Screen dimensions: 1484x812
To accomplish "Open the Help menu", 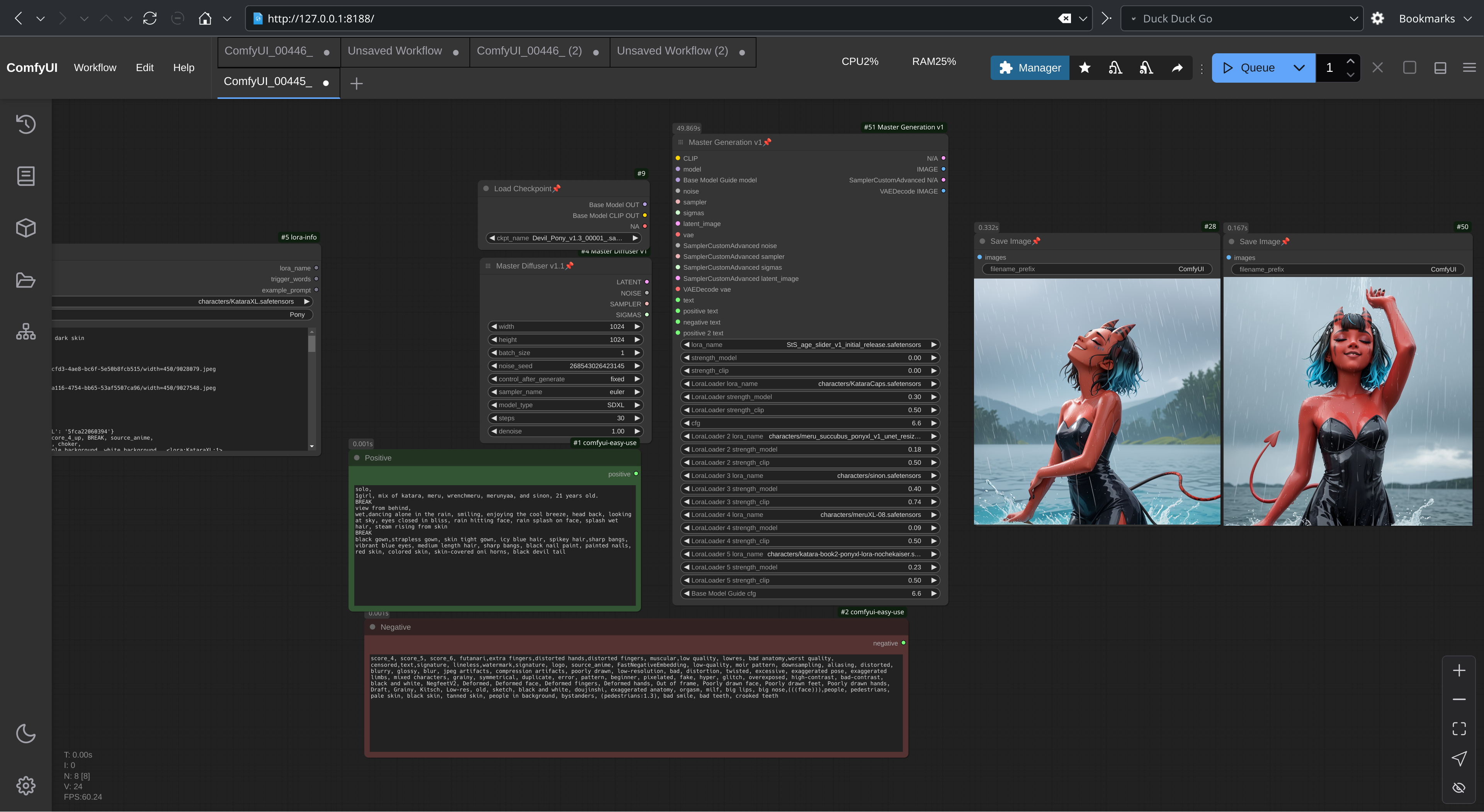I will pyautogui.click(x=184, y=68).
